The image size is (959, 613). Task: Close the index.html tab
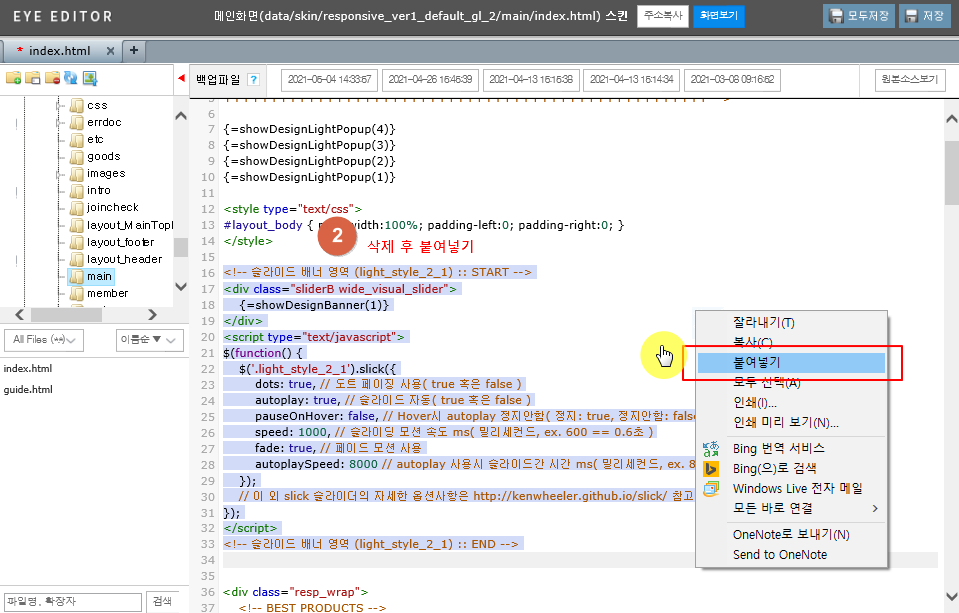click(110, 51)
